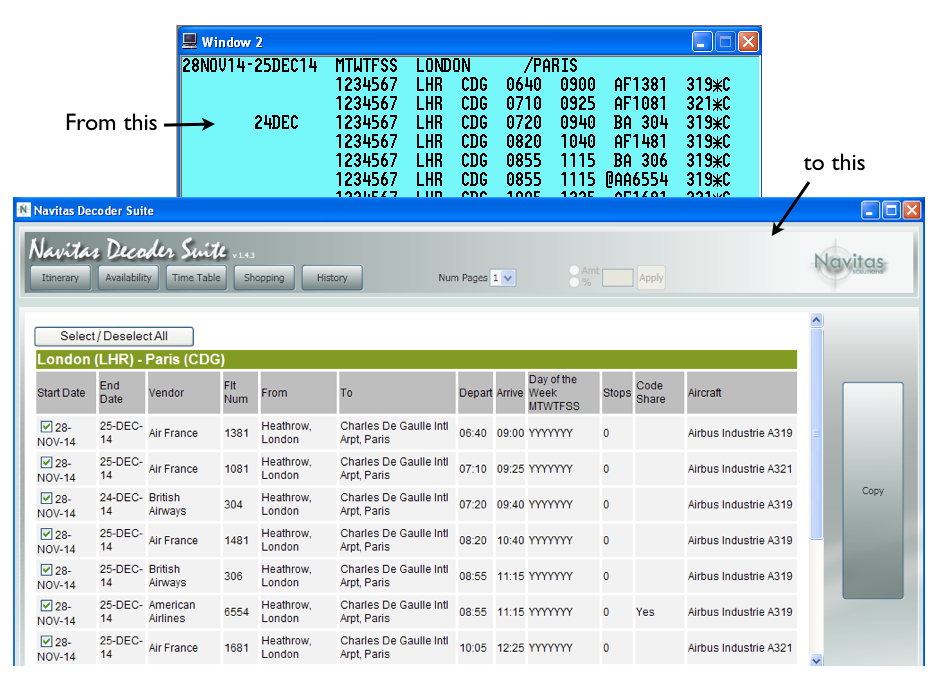This screenshot has height=680, width=940.
Task: Toggle checkbox for British Airways flight 304
Action: [46, 498]
